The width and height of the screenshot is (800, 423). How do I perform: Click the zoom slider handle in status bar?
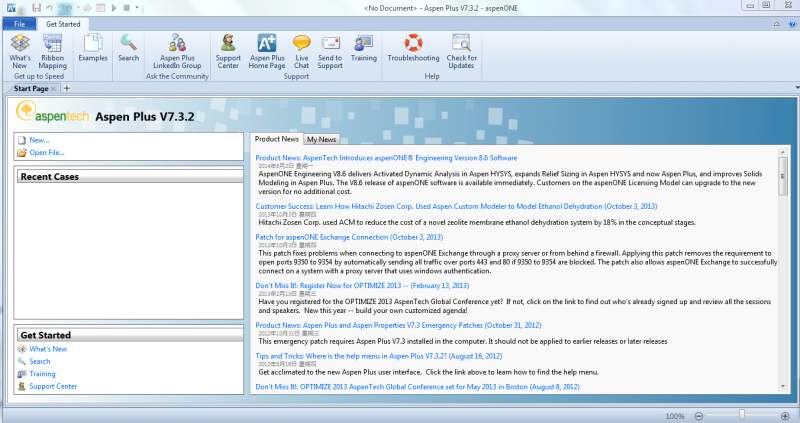tap(742, 414)
